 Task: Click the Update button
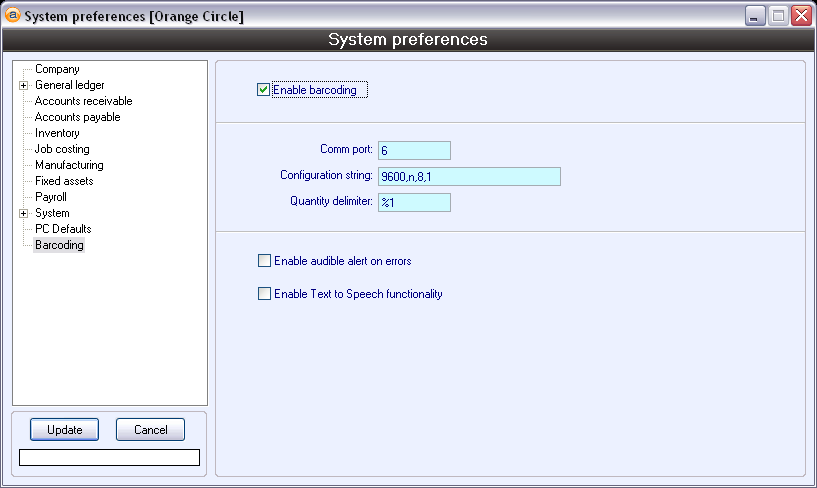[65, 430]
